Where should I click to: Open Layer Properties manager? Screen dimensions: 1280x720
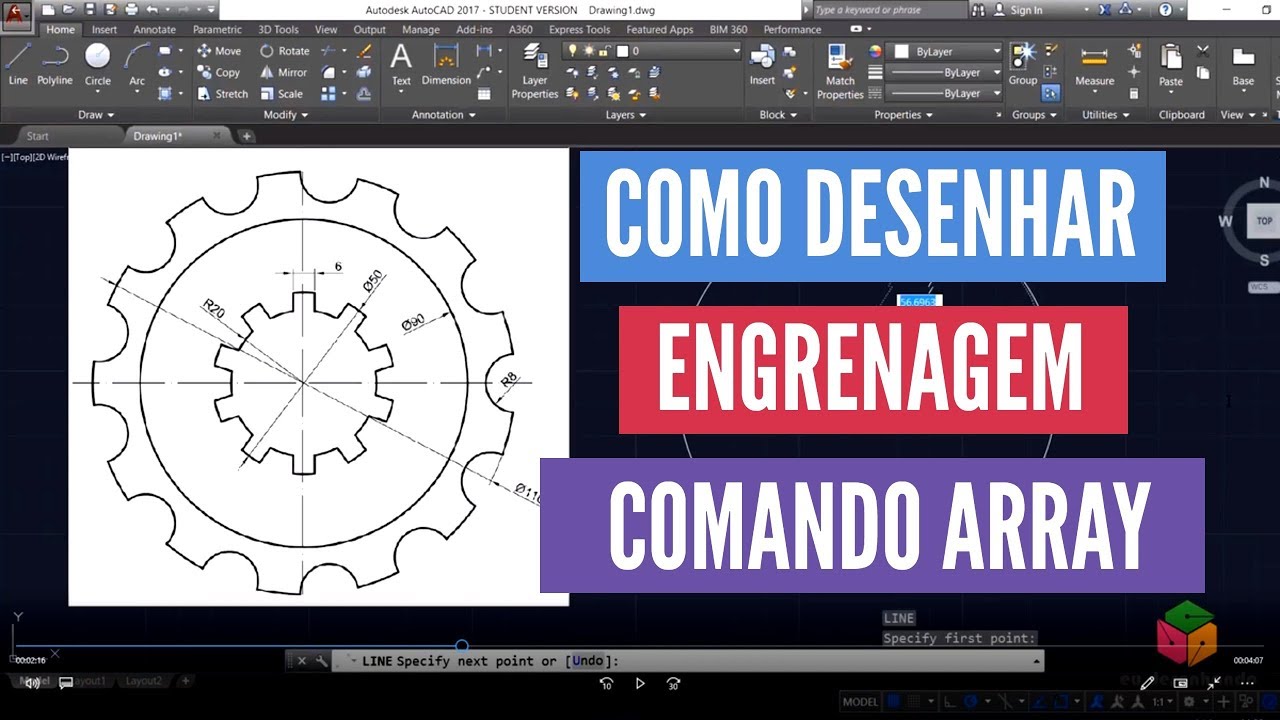[x=535, y=72]
